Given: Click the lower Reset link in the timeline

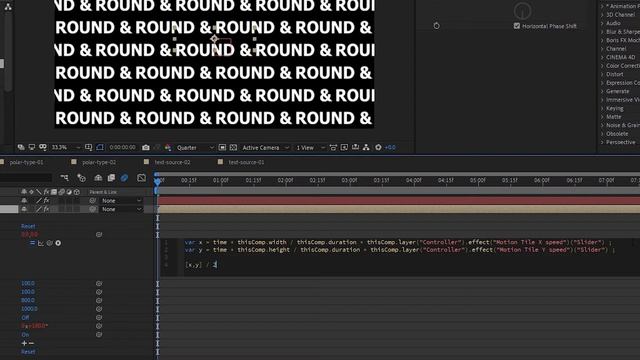Looking at the screenshot, I should click(28, 352).
